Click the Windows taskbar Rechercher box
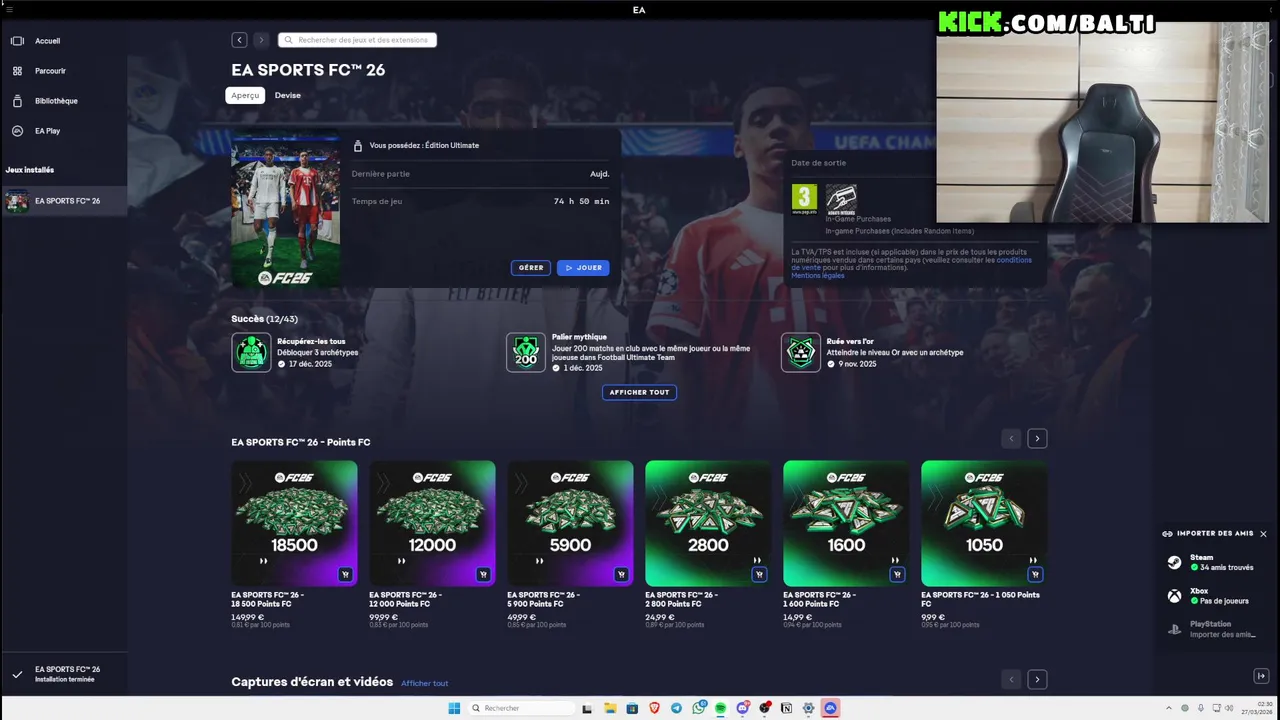This screenshot has height=720, width=1280. pos(520,708)
